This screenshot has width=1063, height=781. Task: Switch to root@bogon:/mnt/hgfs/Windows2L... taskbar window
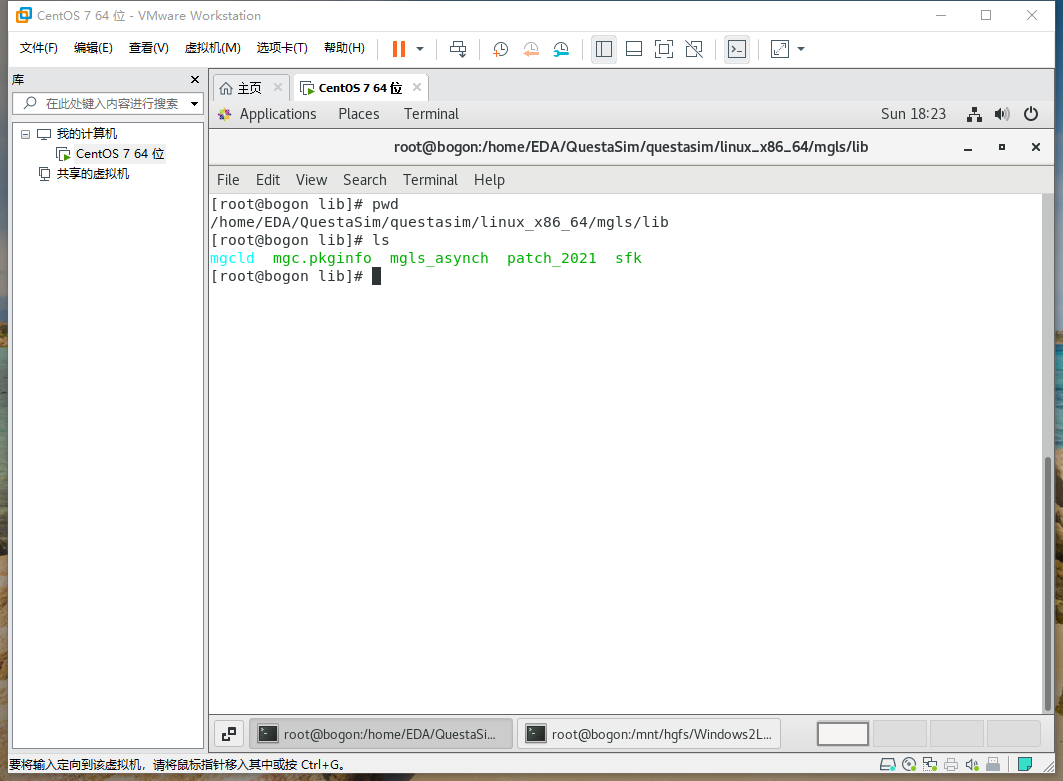pos(649,734)
